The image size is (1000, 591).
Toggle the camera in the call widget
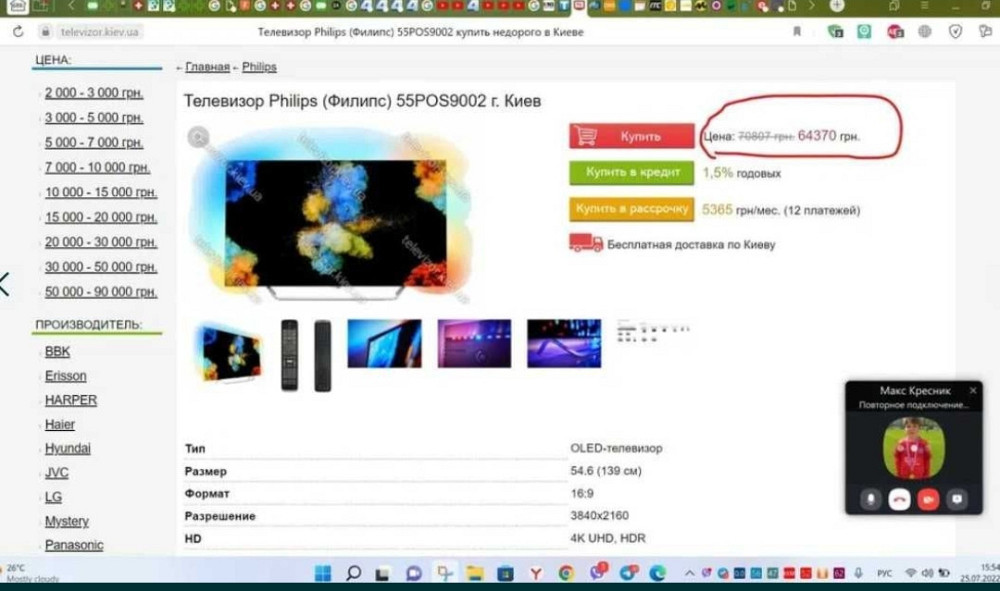click(x=928, y=498)
